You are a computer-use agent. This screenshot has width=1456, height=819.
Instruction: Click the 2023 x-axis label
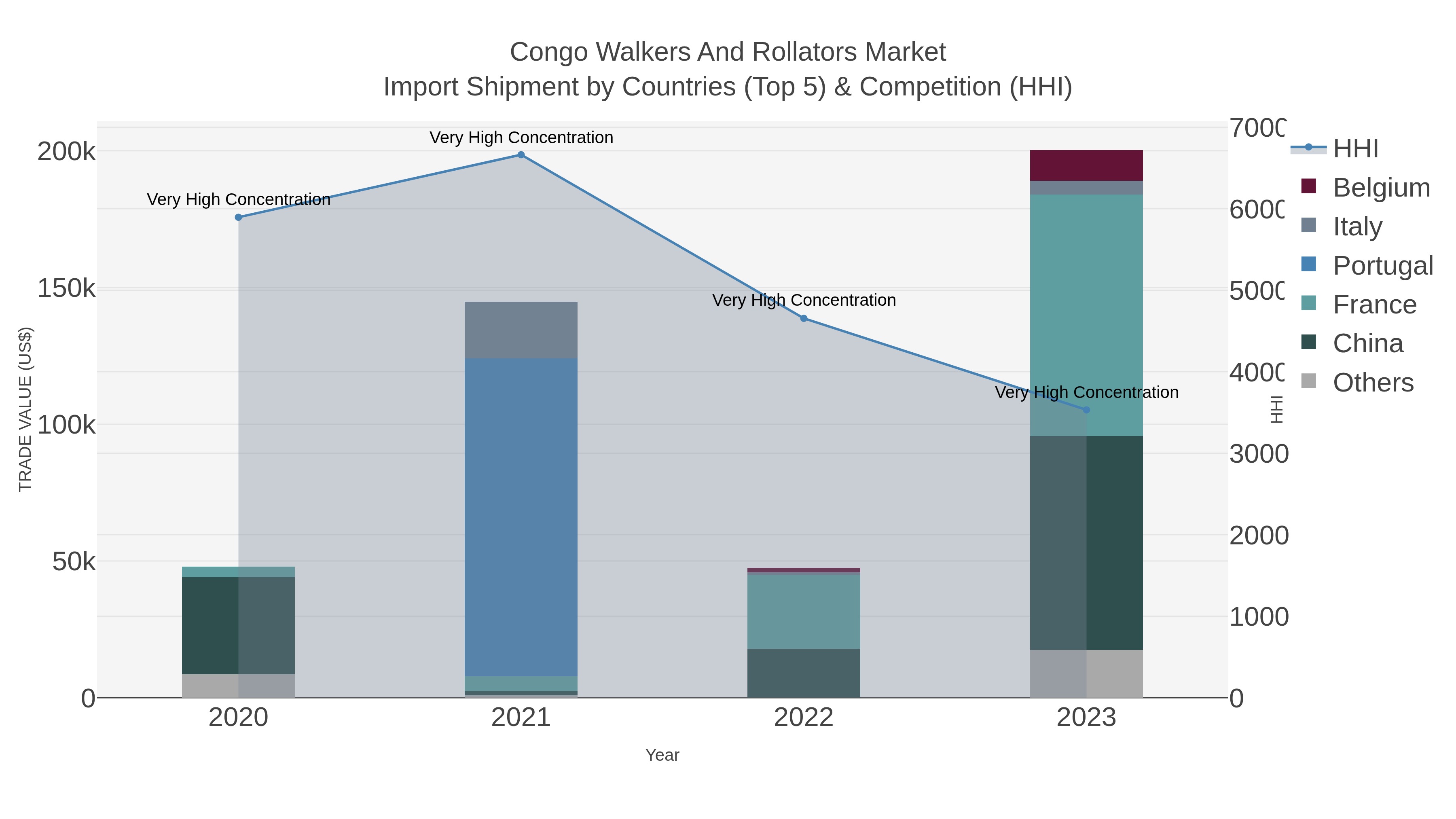(x=1086, y=718)
